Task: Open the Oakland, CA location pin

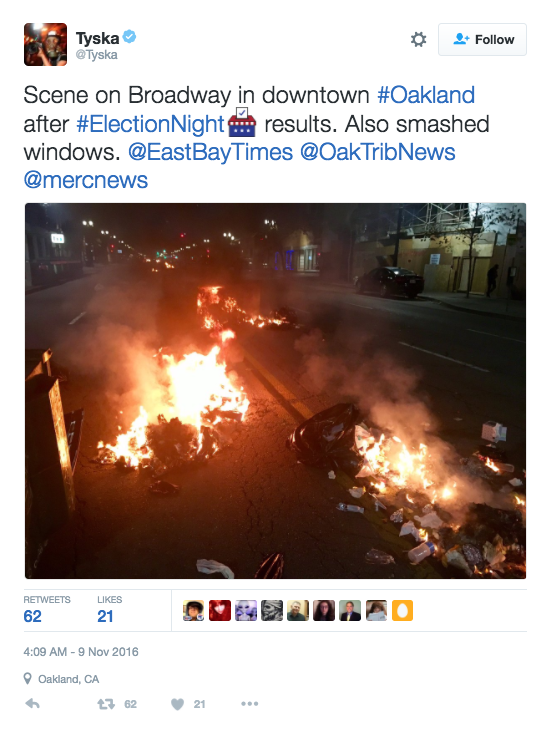Action: 61,679
